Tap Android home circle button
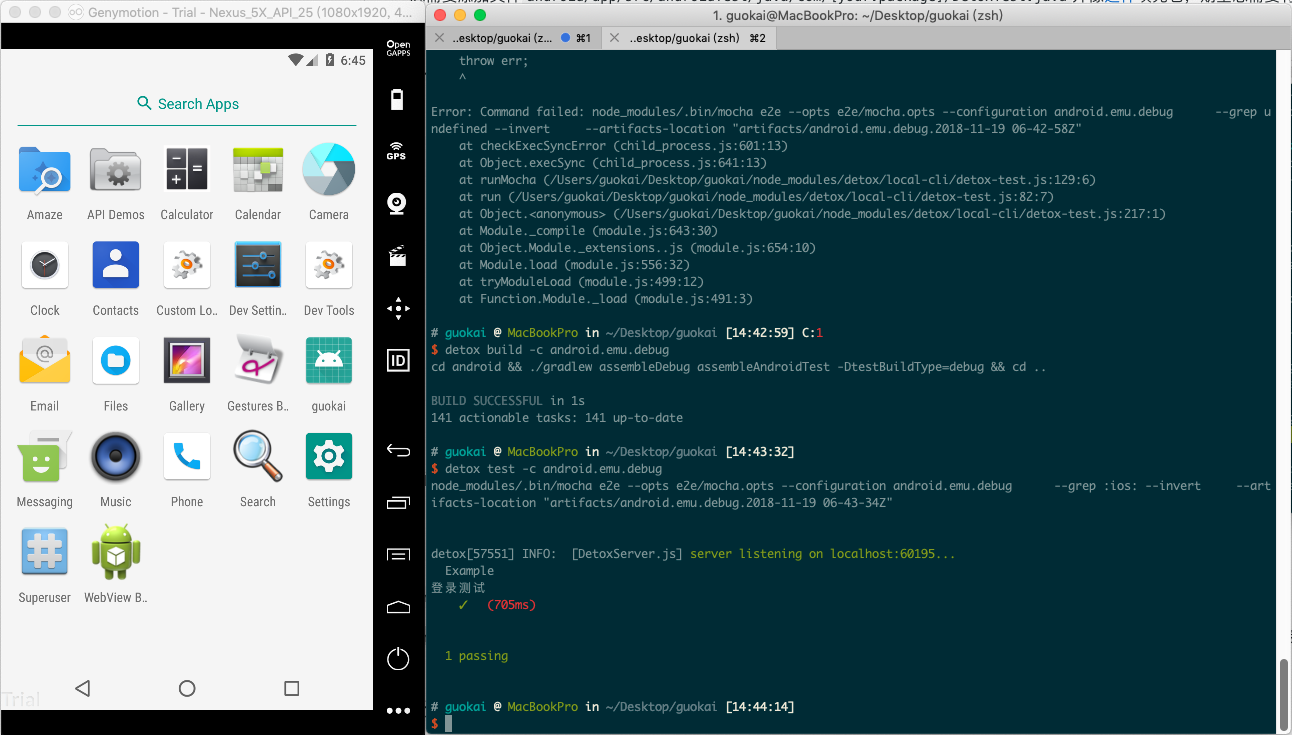The width and height of the screenshot is (1292, 735). pyautogui.click(x=187, y=688)
